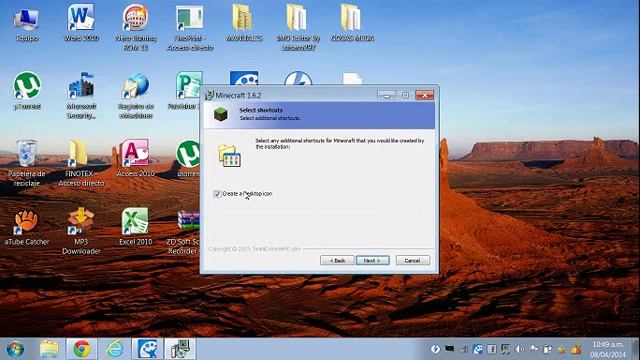Screen dimensions: 640x360
Task: Click the Next button in installer
Action: (x=372, y=260)
